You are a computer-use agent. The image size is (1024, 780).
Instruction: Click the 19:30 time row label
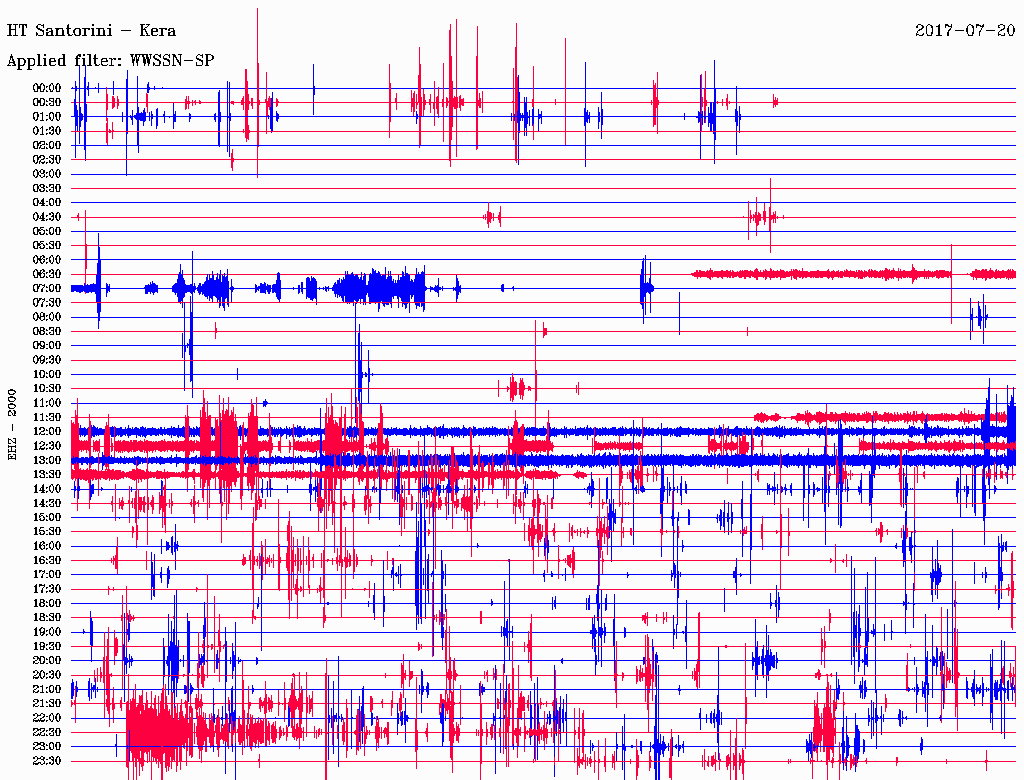[47, 646]
